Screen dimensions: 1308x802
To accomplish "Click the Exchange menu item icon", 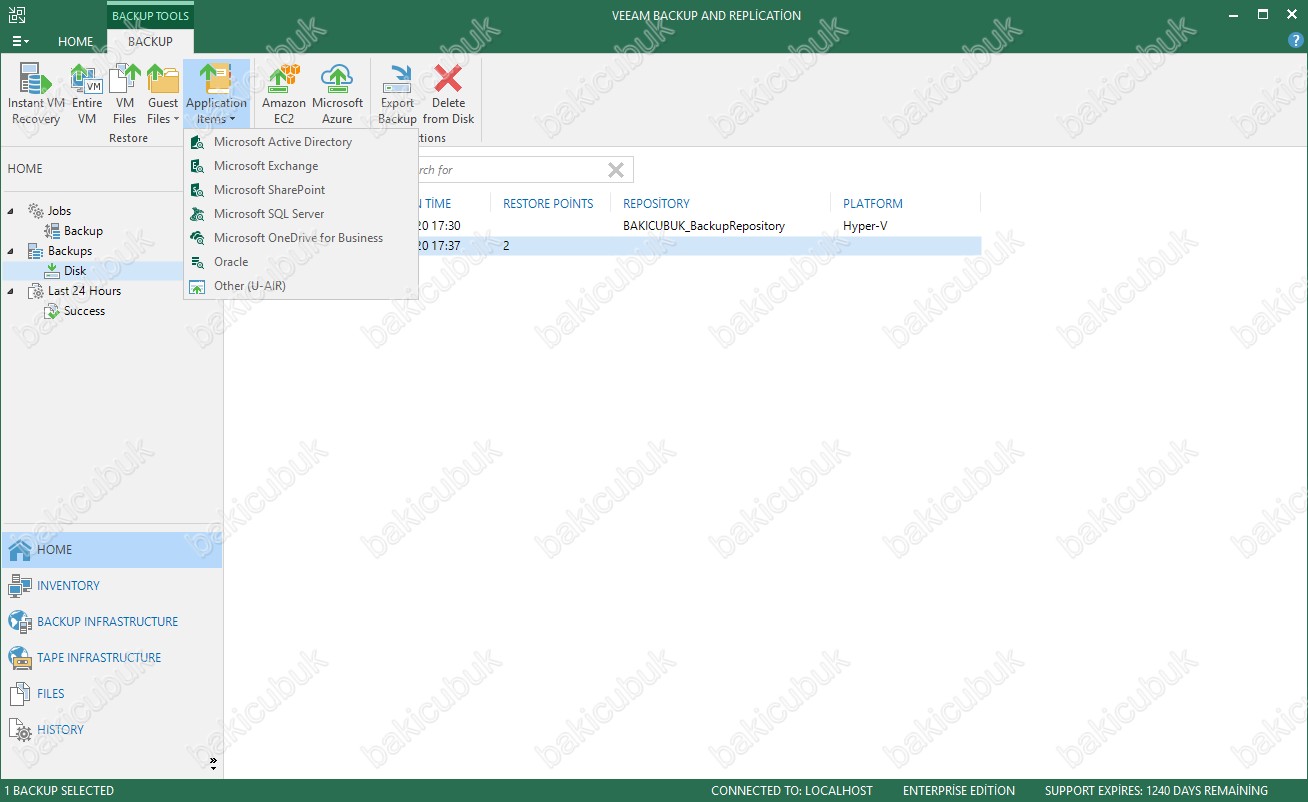I will point(198,166).
